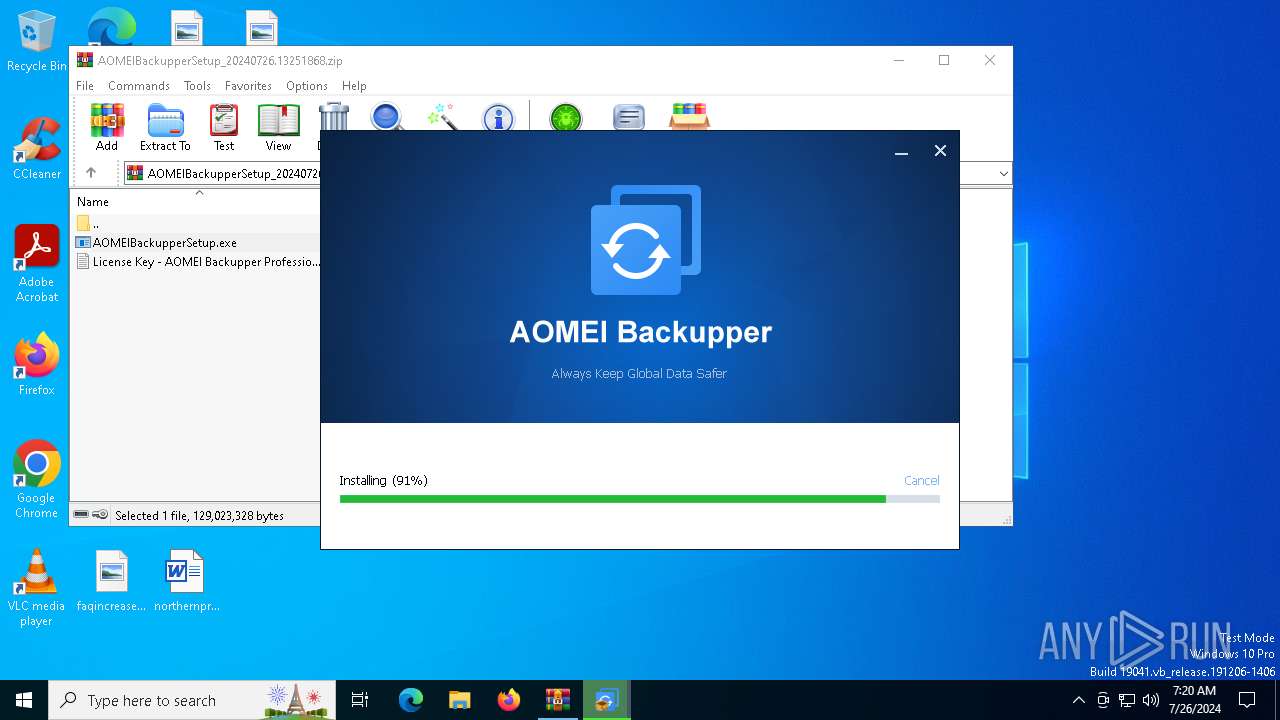Viewport: 1280px width, 720px height.
Task: Open the Google Chrome desktop shortcut
Action: click(x=37, y=480)
